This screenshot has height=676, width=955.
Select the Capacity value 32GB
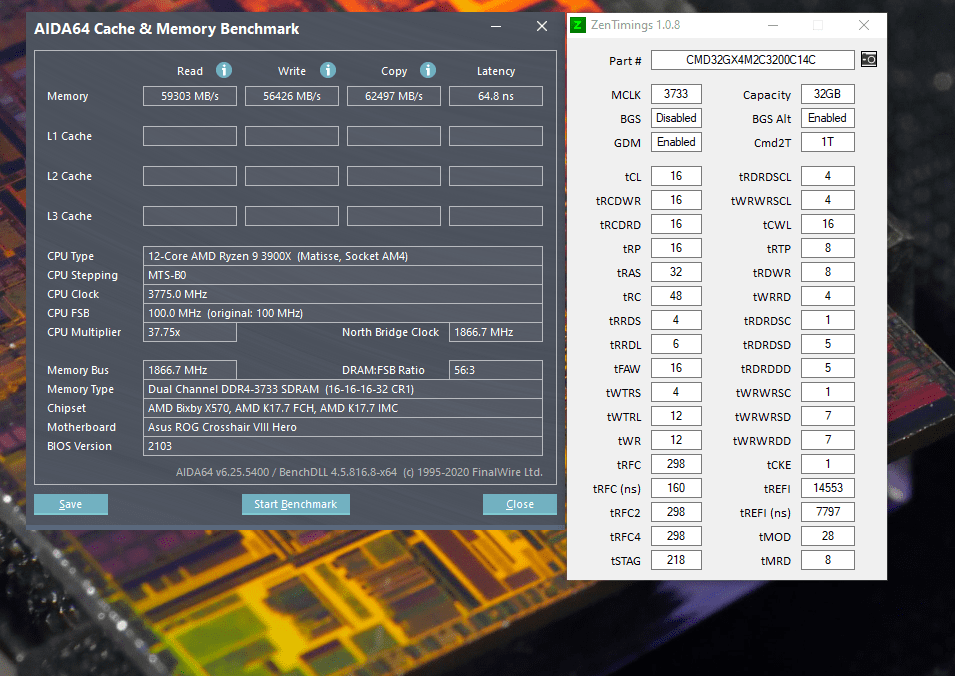(827, 94)
